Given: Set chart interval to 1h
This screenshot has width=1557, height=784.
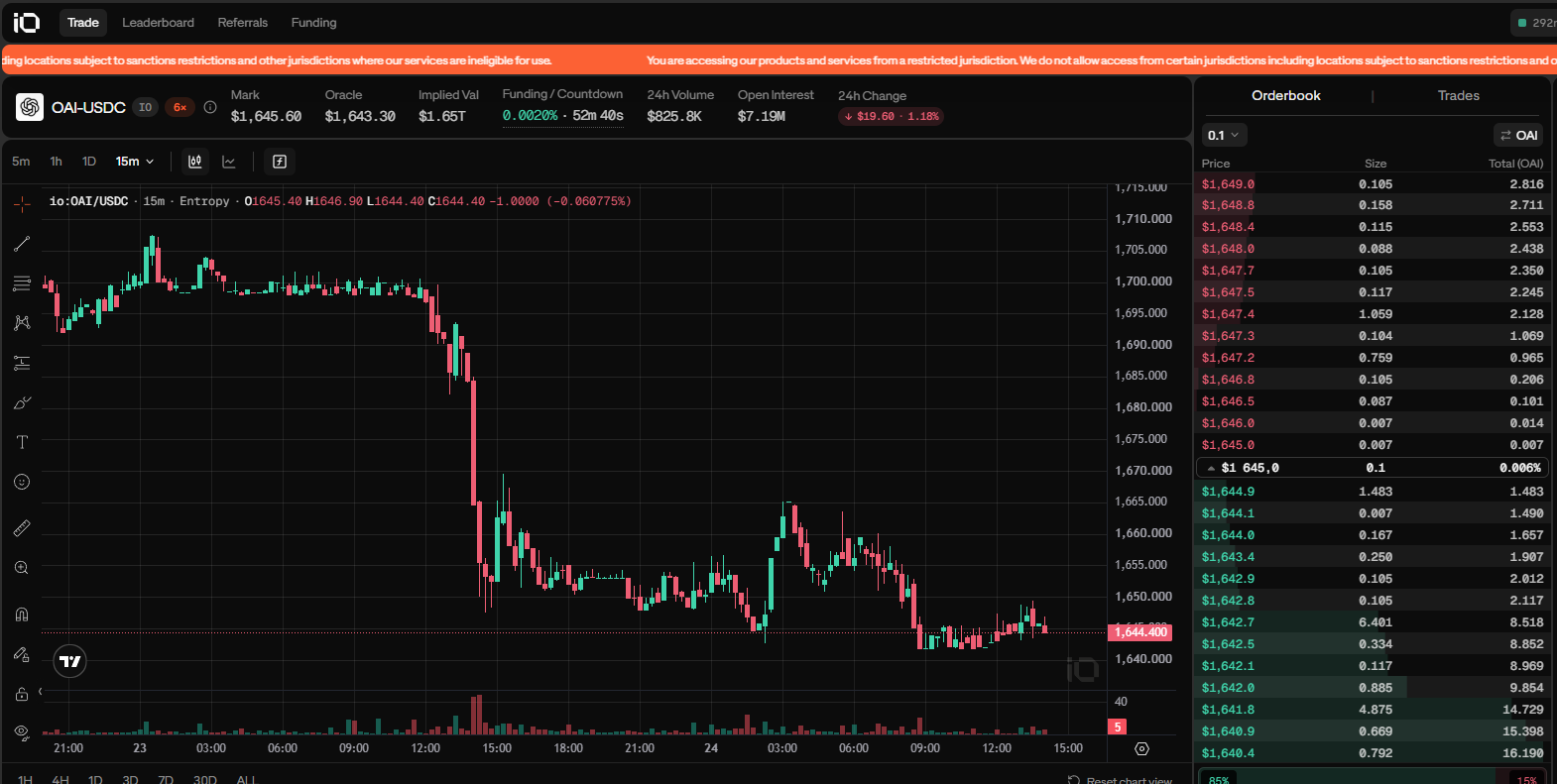Looking at the screenshot, I should [56, 162].
